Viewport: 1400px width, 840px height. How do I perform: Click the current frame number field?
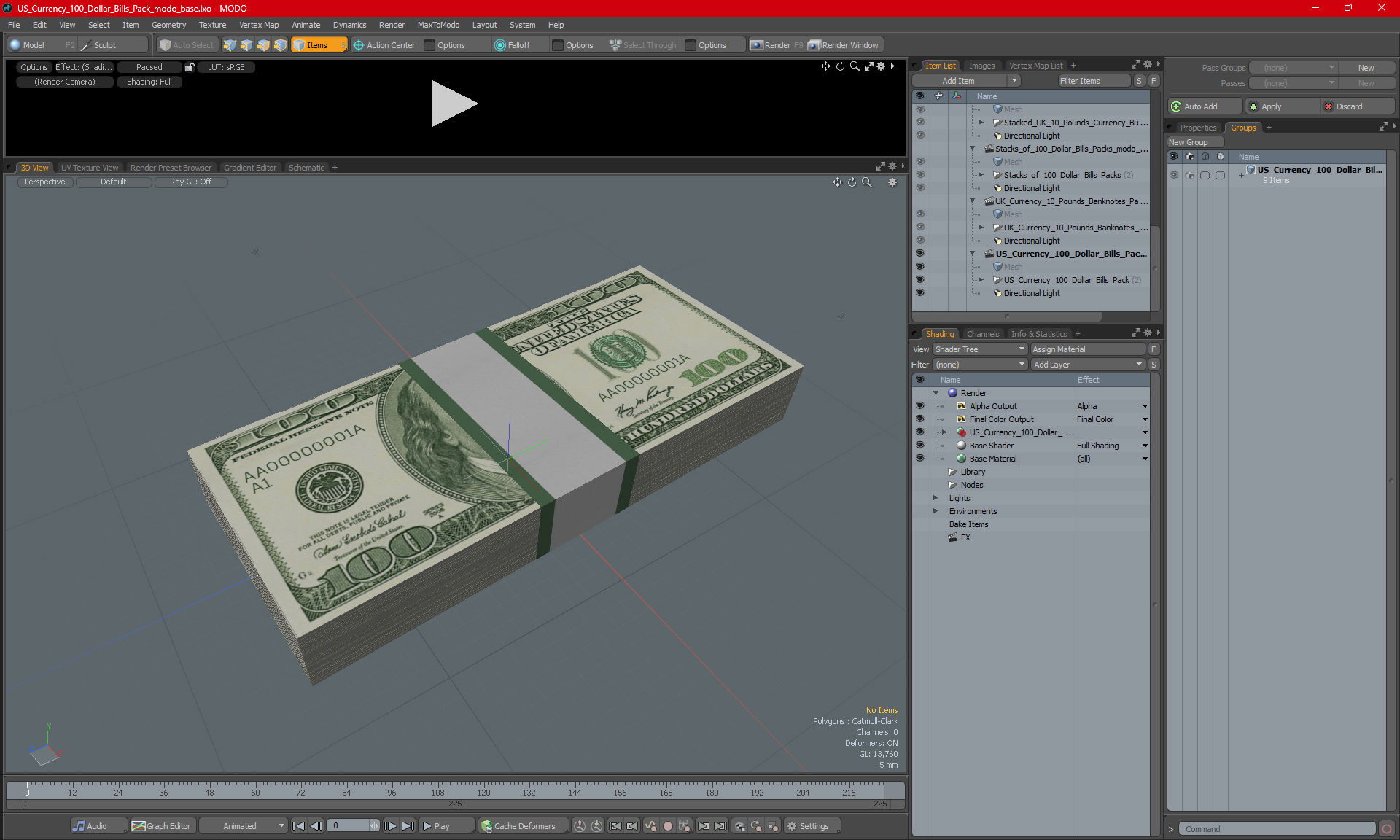tap(350, 826)
